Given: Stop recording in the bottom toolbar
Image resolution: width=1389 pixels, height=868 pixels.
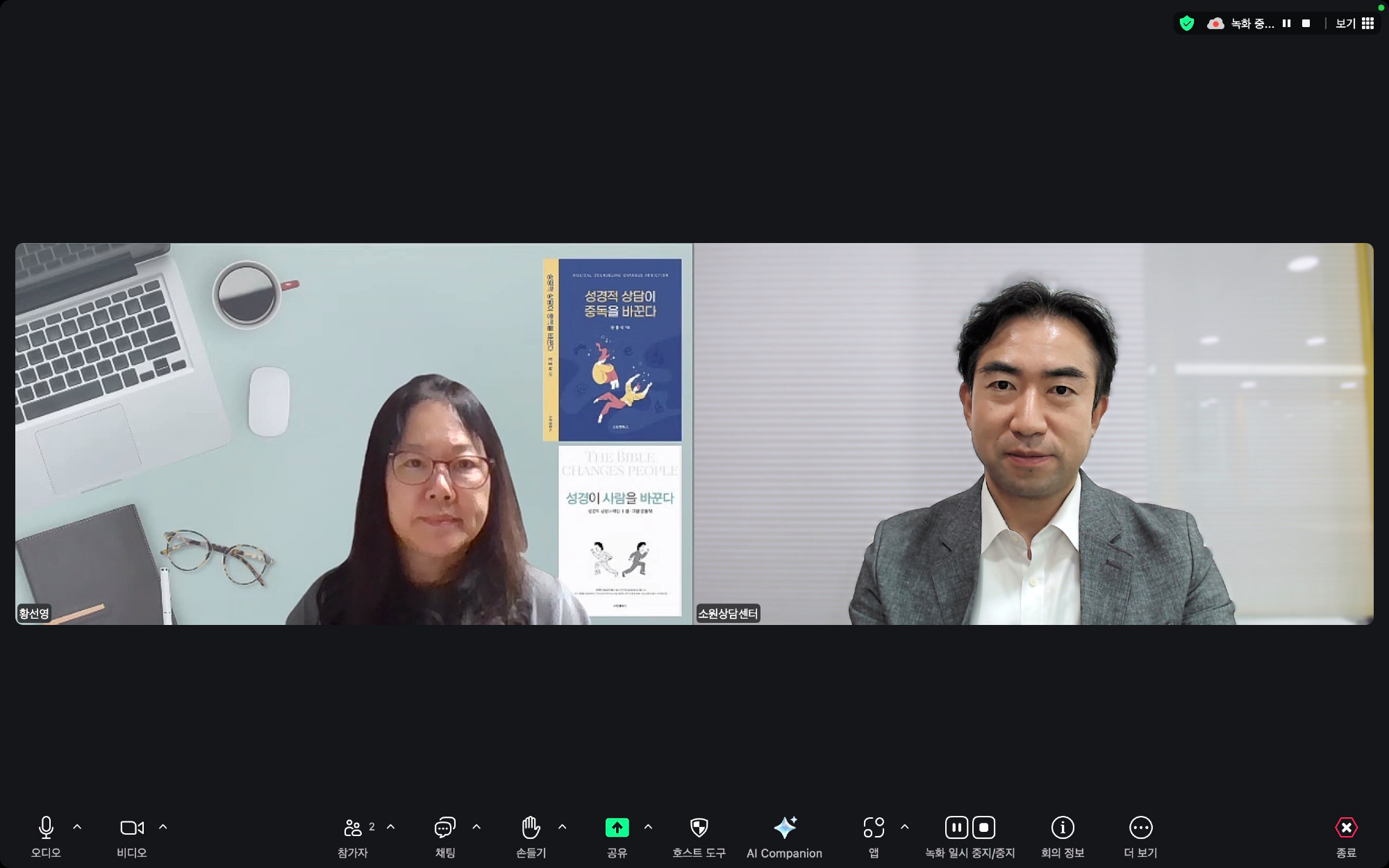Looking at the screenshot, I should (x=983, y=828).
